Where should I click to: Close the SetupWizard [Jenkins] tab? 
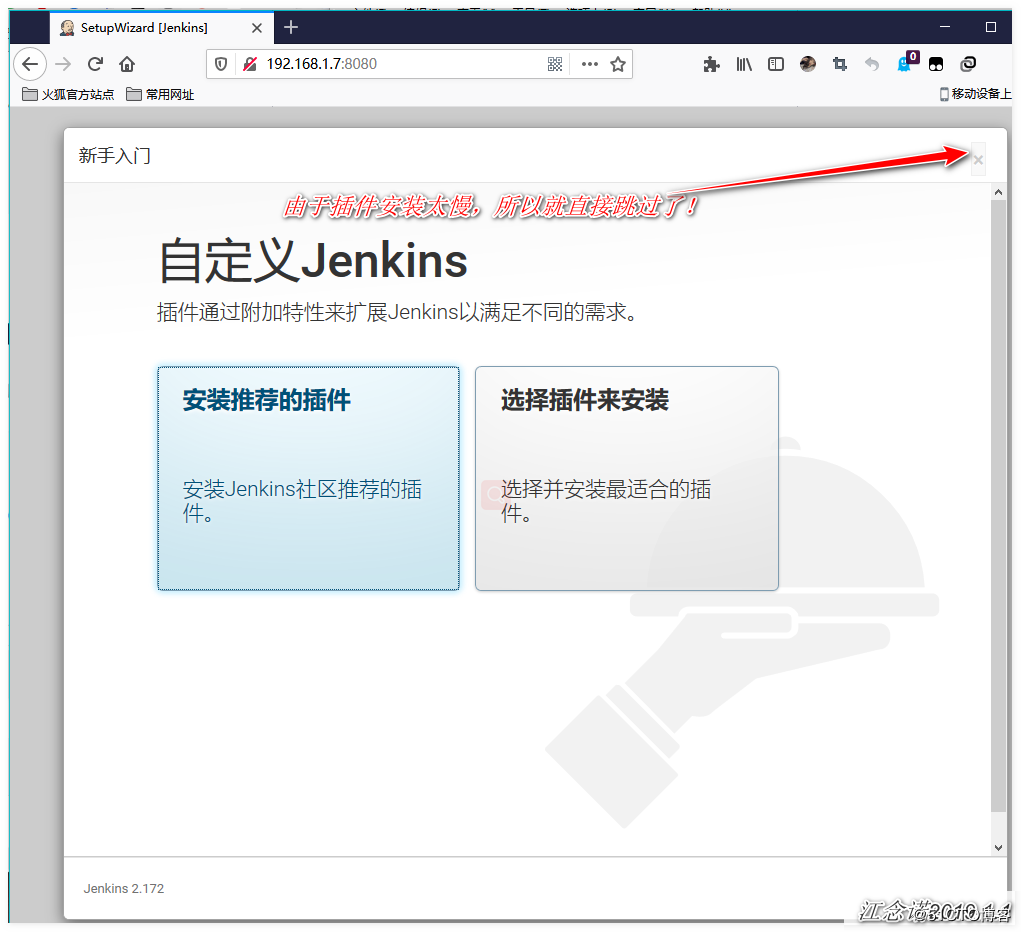pyautogui.click(x=257, y=28)
